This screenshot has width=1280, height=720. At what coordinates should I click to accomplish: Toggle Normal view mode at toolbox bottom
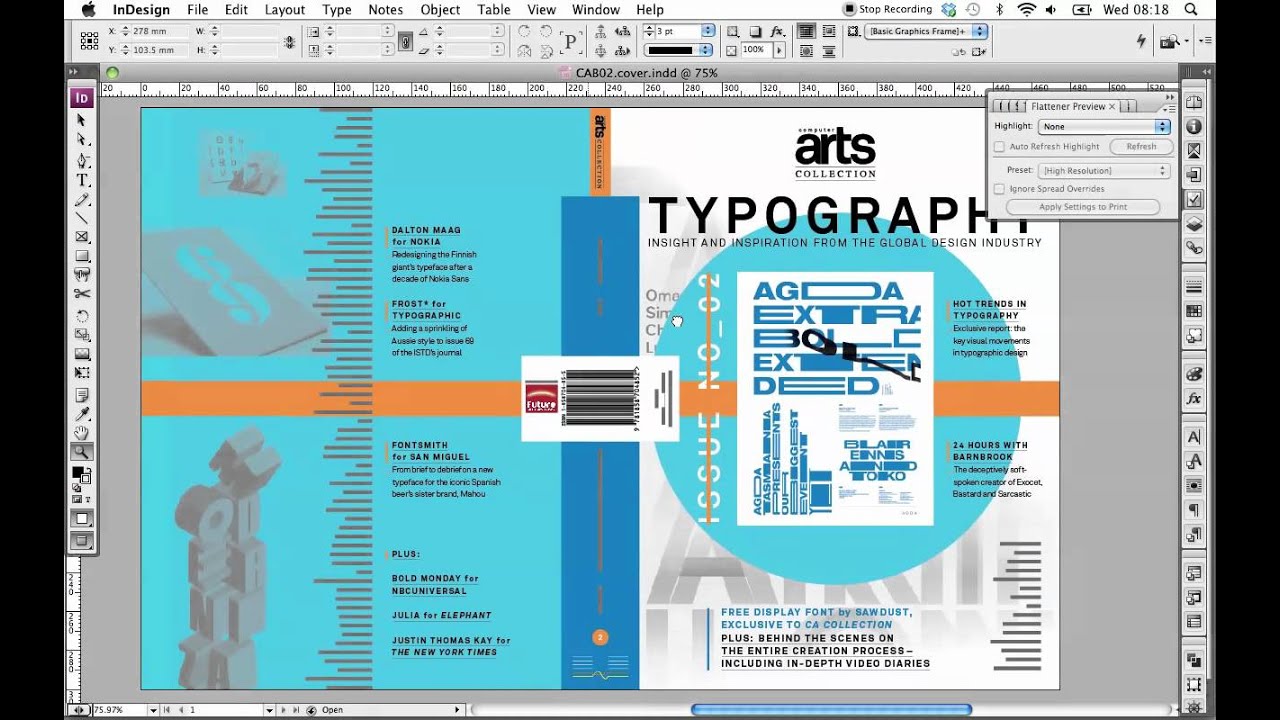coord(82,519)
